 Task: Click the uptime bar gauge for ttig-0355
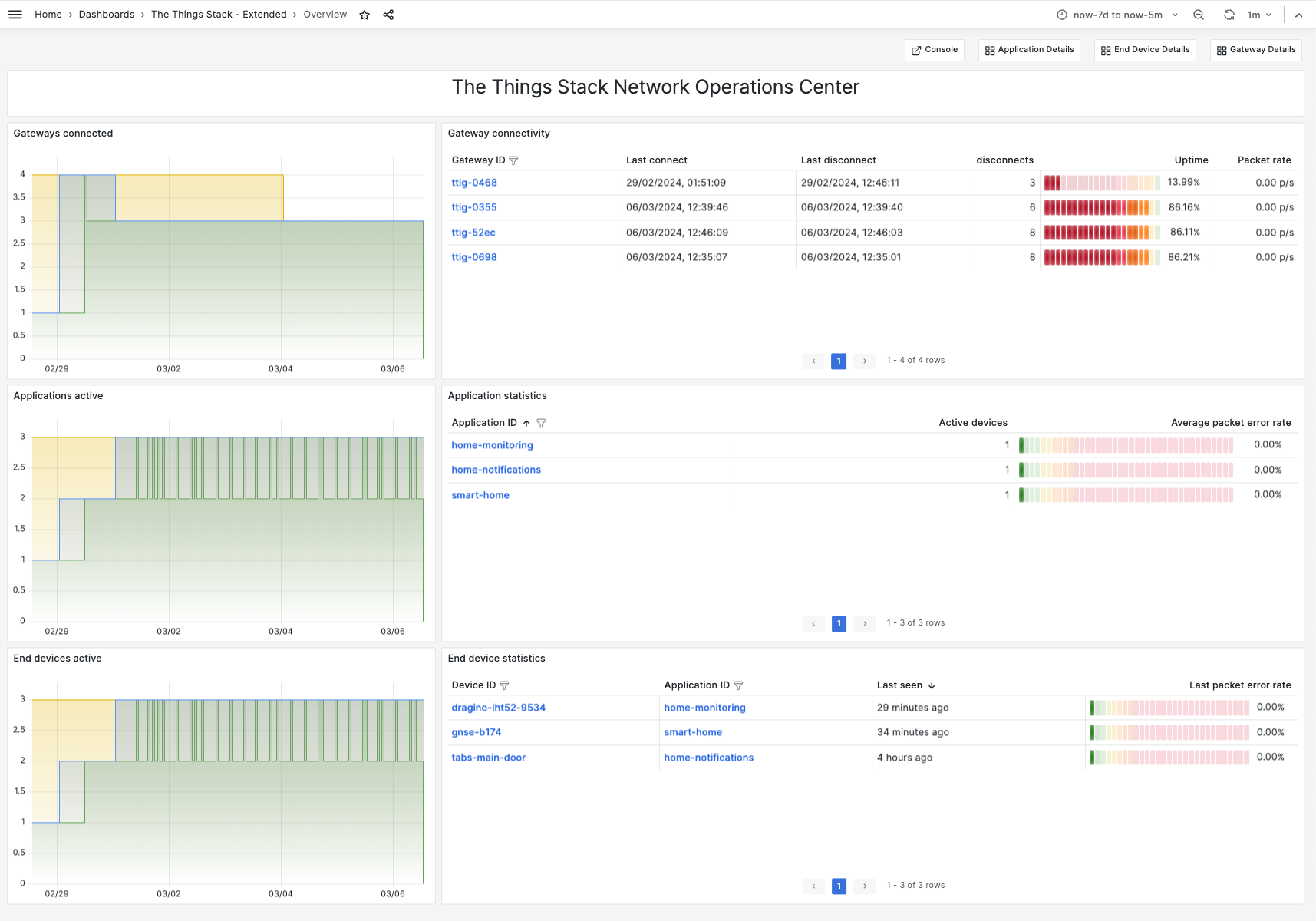1101,207
